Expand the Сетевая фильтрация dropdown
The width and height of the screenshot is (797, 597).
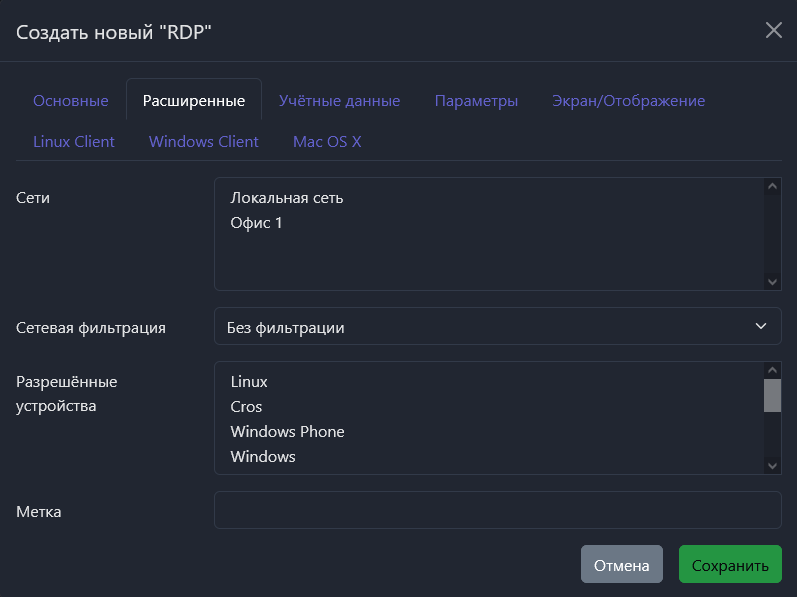[497, 327]
